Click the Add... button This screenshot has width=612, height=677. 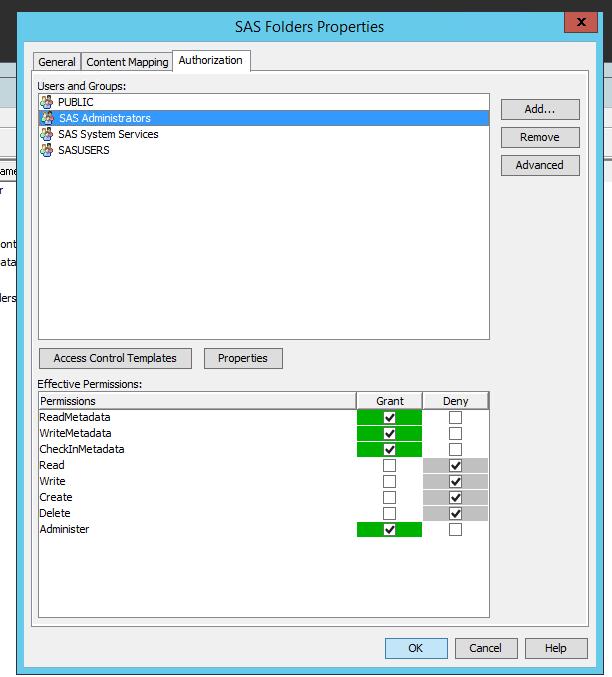click(x=540, y=109)
